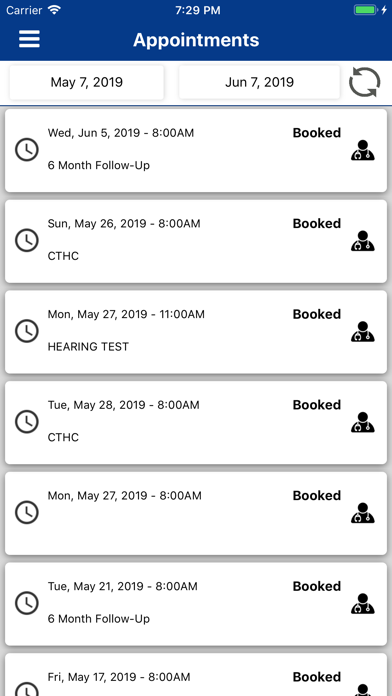Tap clock icon on May 26 CTHC appointment
This screenshot has width=392, height=696.
tap(27, 241)
